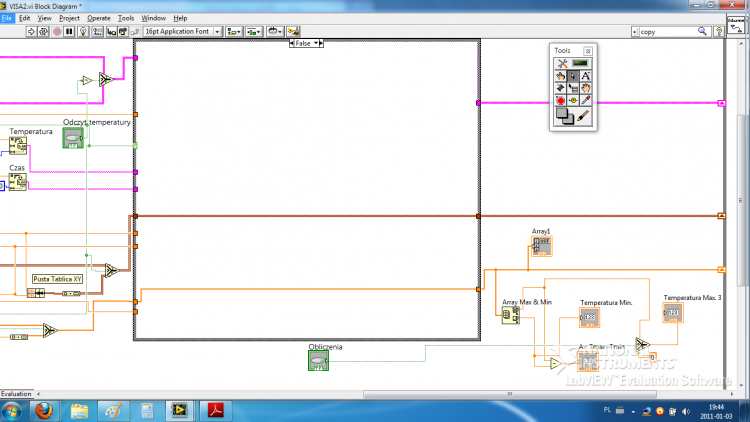This screenshot has width=750, height=422.
Task: Select the Scroll Window hand tool
Action: (x=585, y=88)
